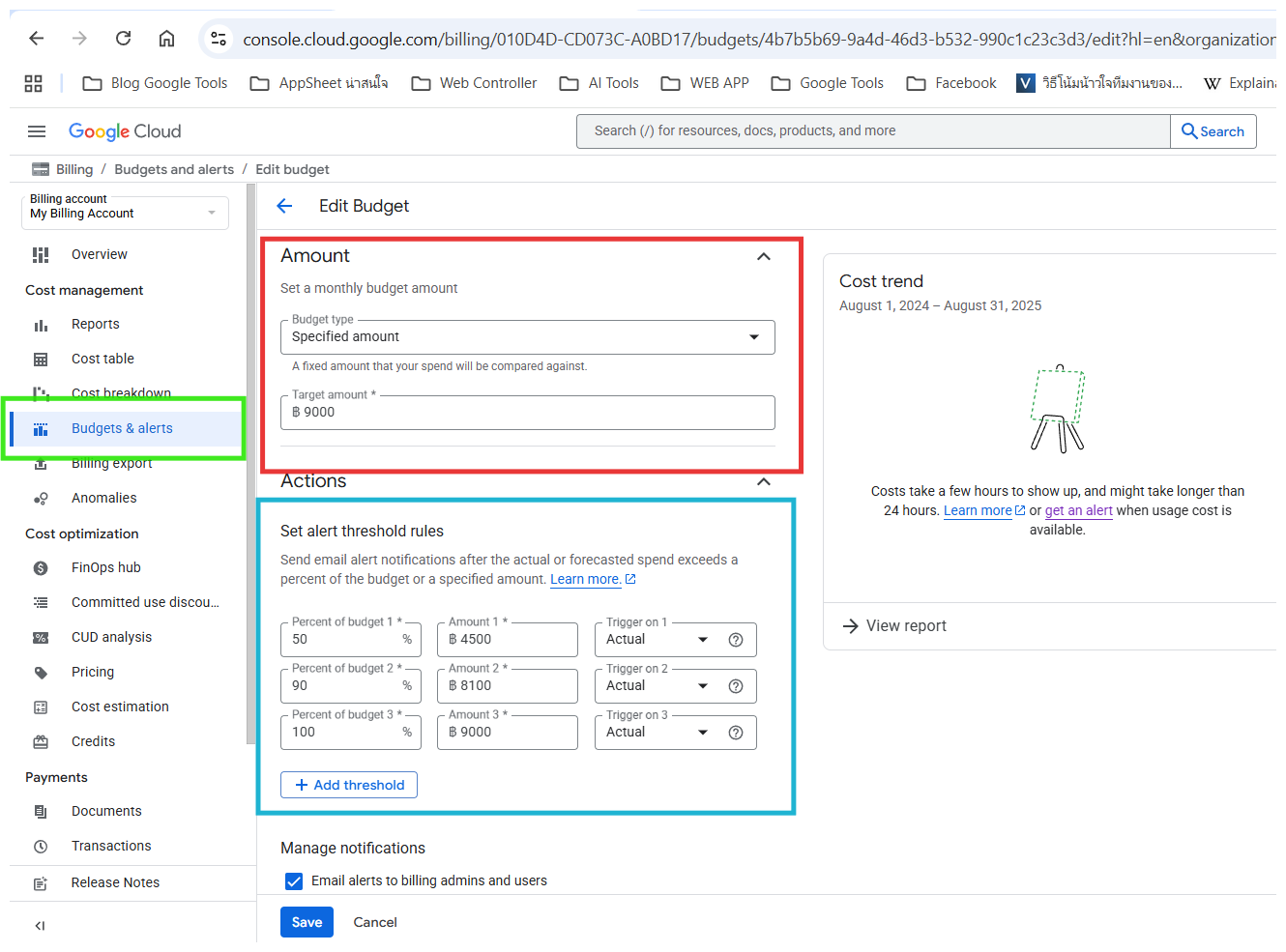The image size is (1286, 952).
Task: Open the Web Controller bookmark folder
Action: pyautogui.click(x=474, y=83)
